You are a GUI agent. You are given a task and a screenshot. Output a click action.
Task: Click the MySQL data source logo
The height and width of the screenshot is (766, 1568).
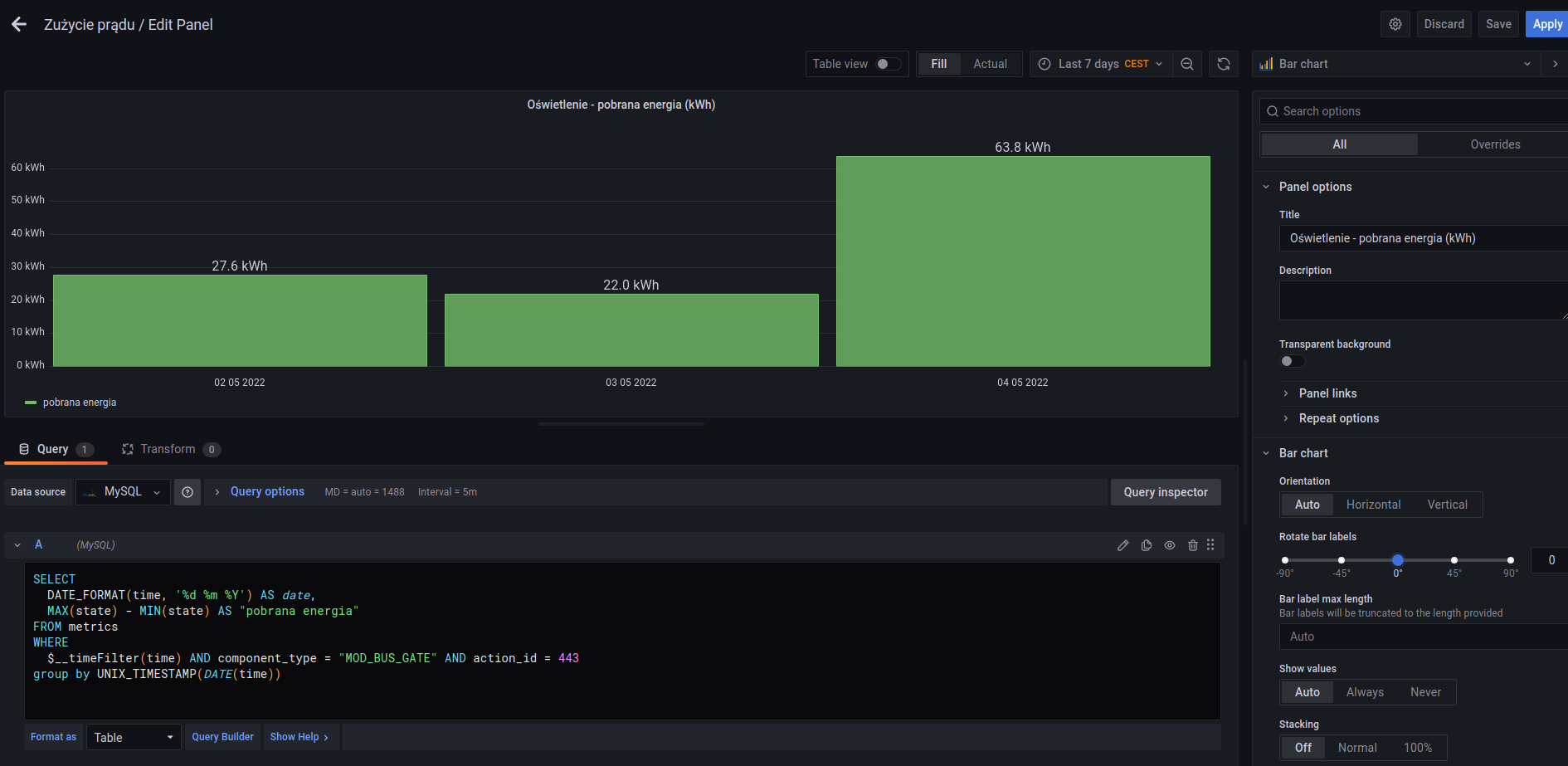(x=90, y=492)
